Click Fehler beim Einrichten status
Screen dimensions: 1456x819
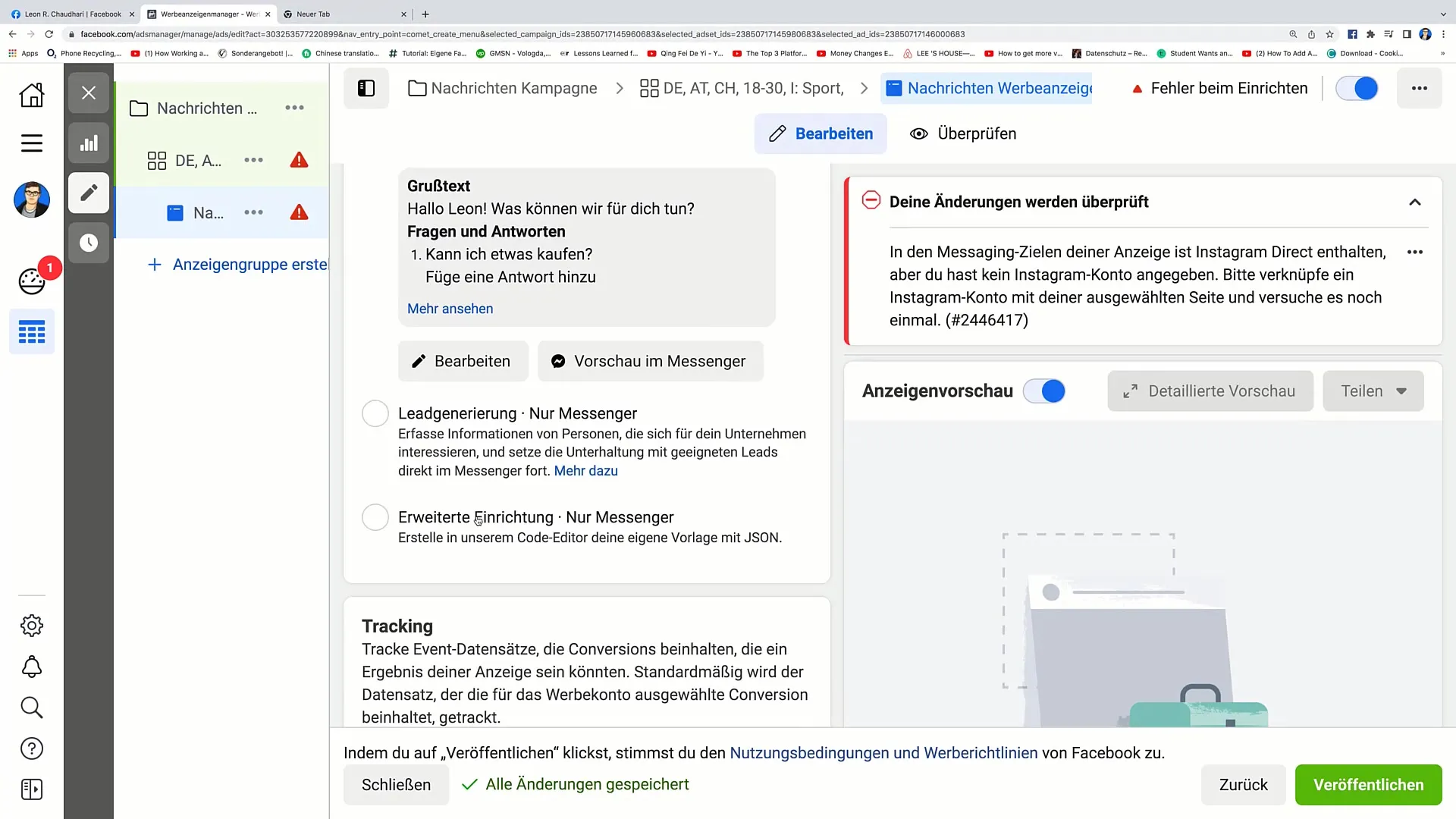tap(1220, 88)
